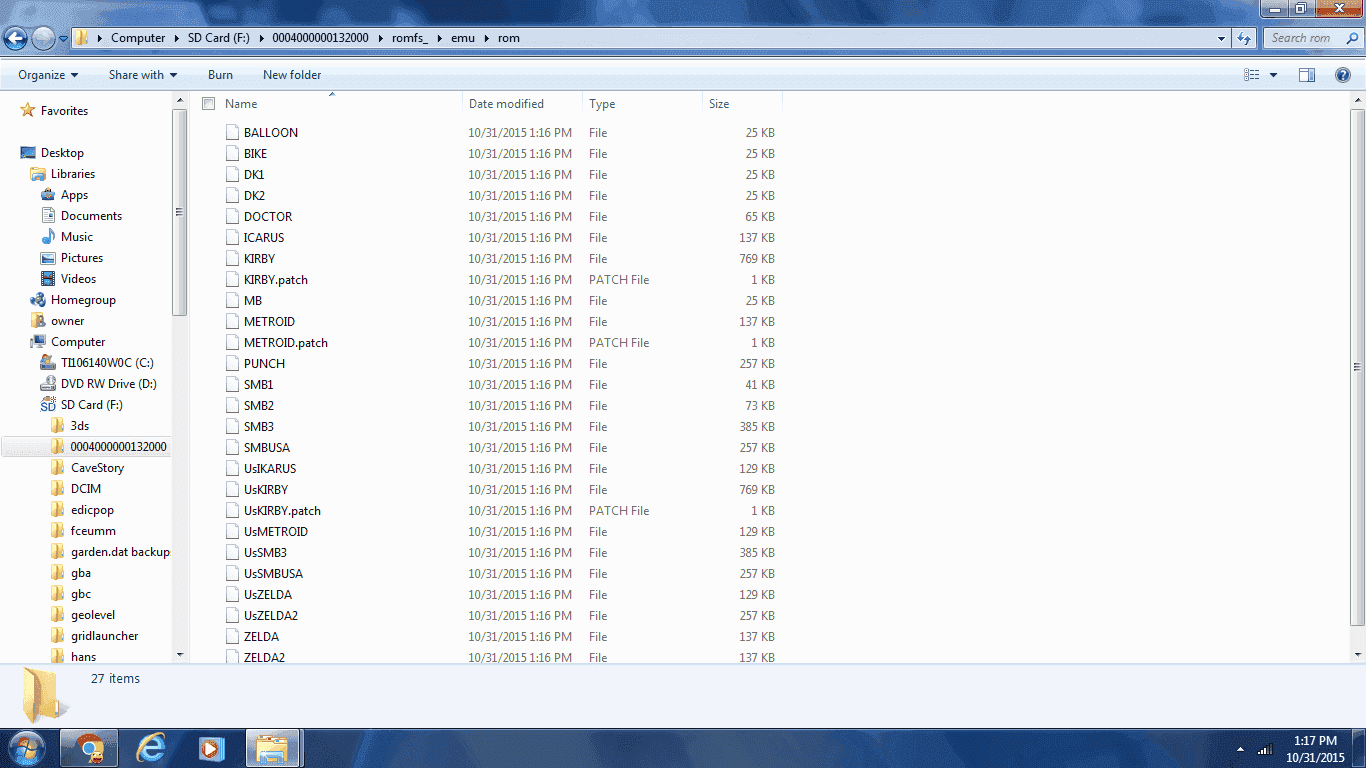The height and width of the screenshot is (768, 1366).
Task: Open Google Chrome from the taskbar
Action: [x=90, y=748]
